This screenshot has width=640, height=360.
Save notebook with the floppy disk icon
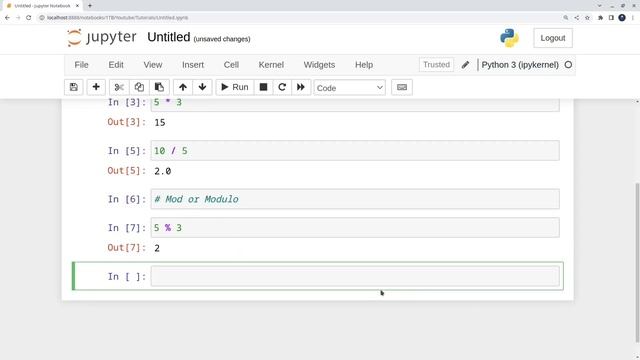tap(73, 87)
